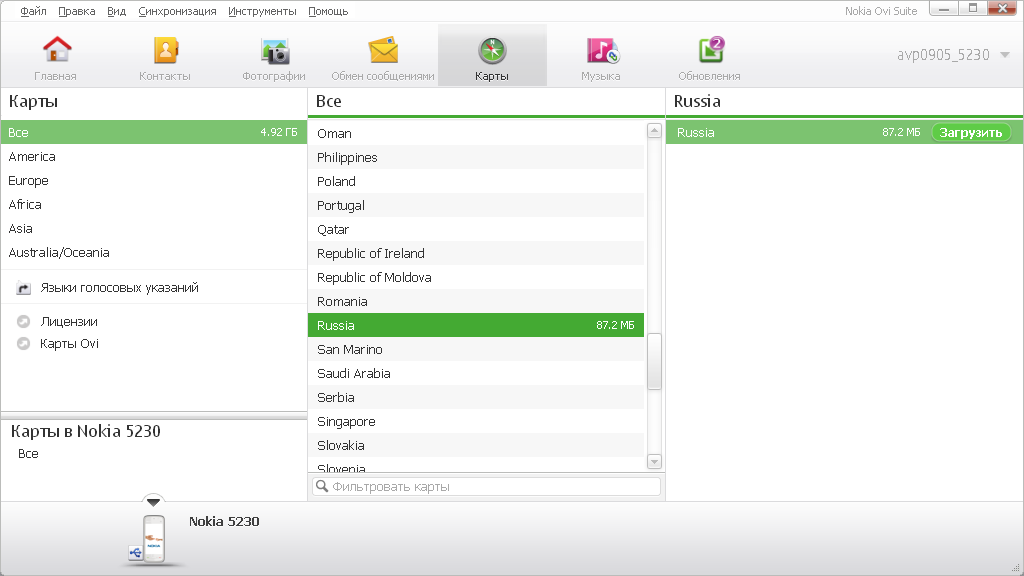Select Poland in the country list
This screenshot has height=576, width=1024.
click(x=476, y=182)
